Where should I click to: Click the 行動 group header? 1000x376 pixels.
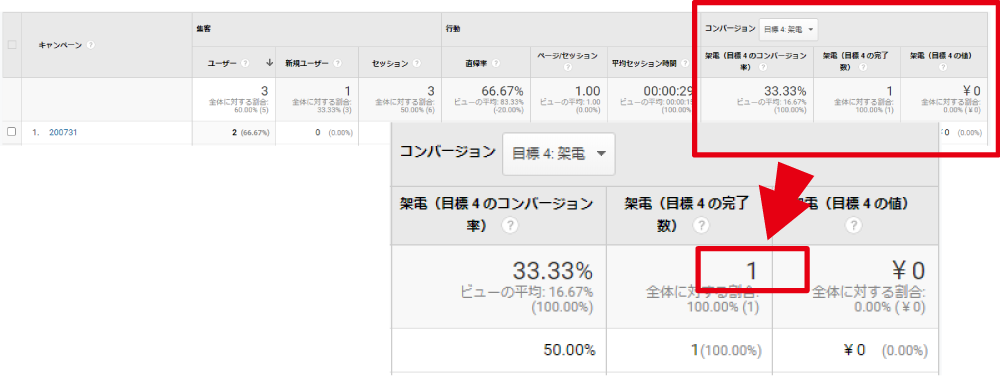[453, 30]
